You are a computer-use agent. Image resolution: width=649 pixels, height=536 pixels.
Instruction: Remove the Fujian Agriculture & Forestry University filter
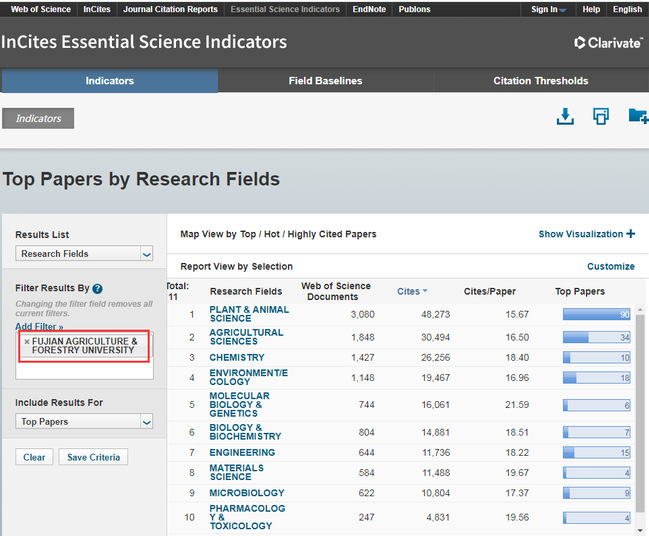[x=26, y=342]
